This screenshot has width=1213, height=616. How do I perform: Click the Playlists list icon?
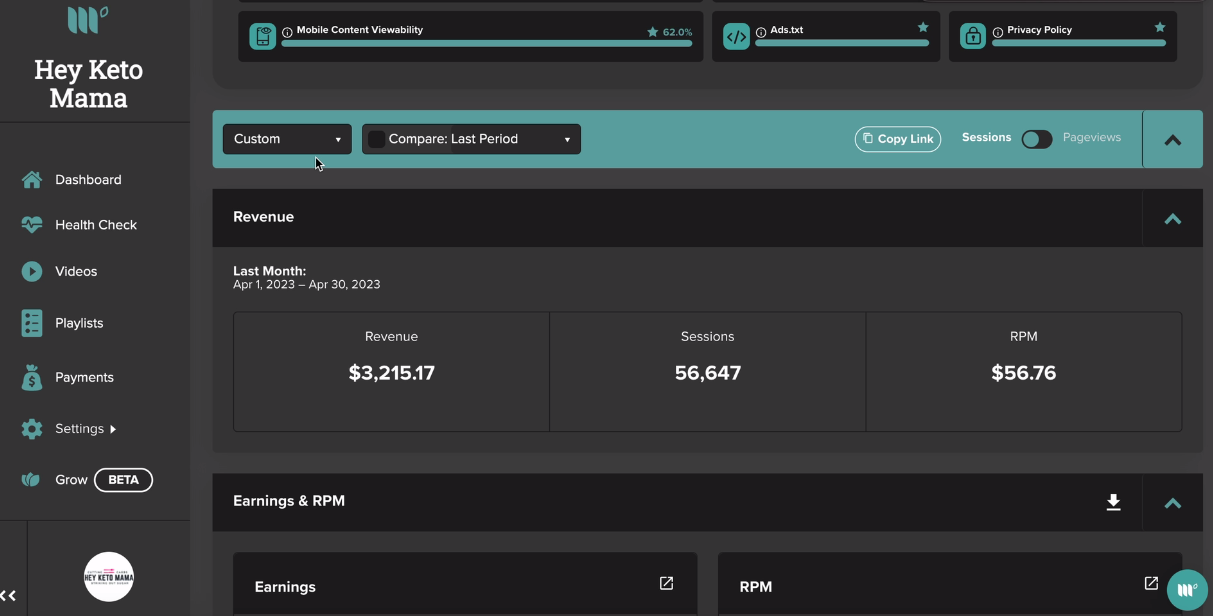32,323
